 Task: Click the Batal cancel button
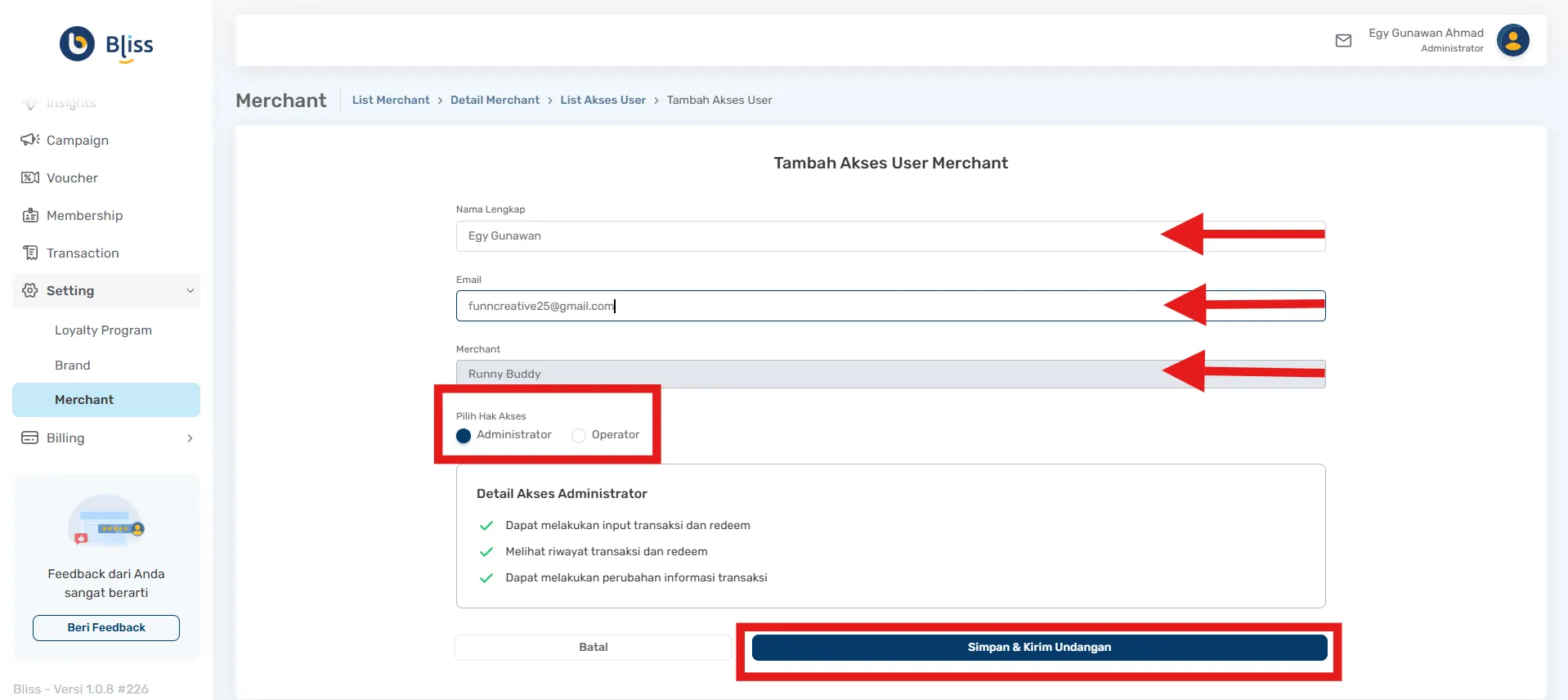tap(593, 647)
